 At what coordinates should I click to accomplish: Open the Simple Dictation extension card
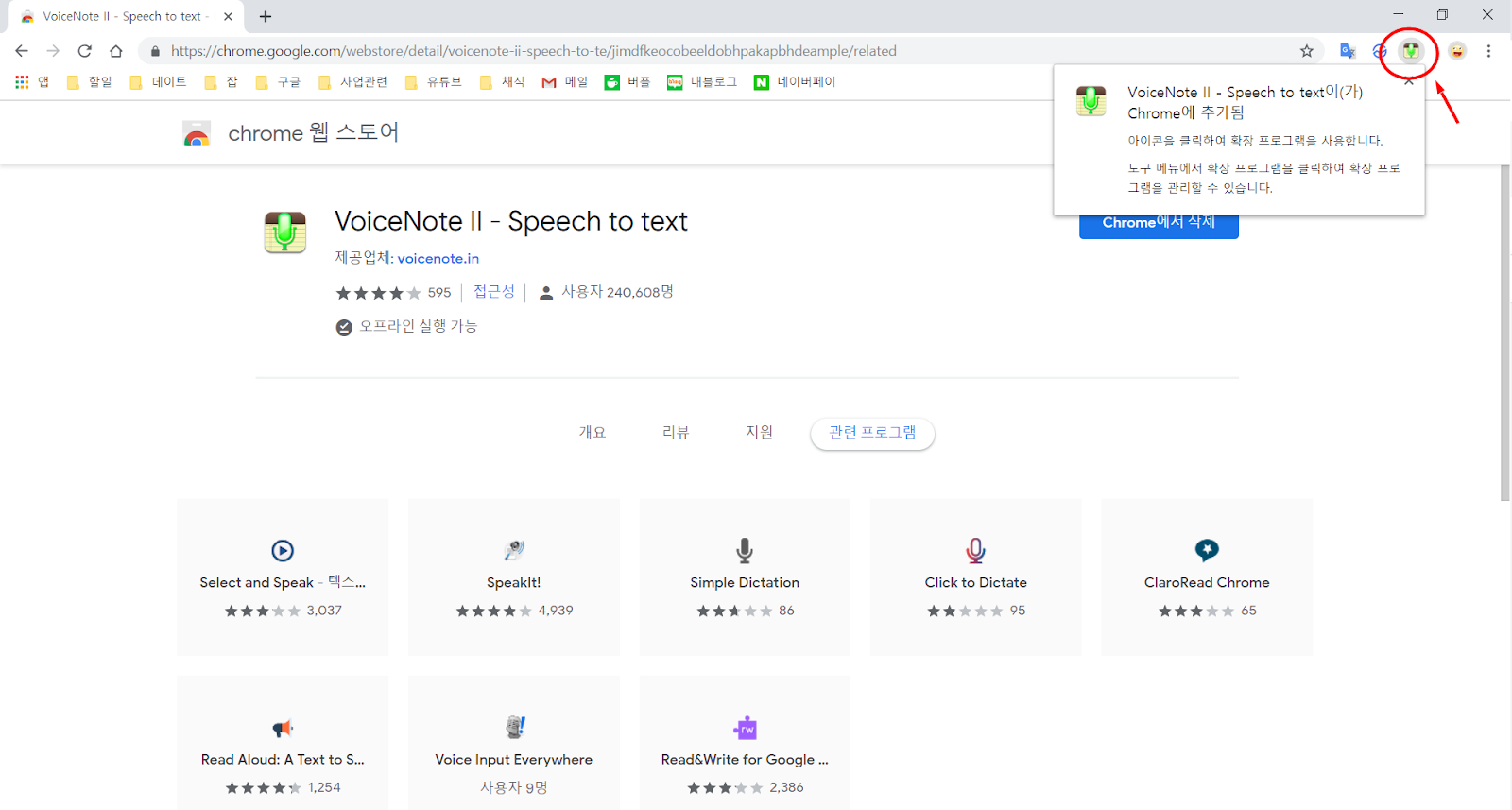click(x=745, y=577)
